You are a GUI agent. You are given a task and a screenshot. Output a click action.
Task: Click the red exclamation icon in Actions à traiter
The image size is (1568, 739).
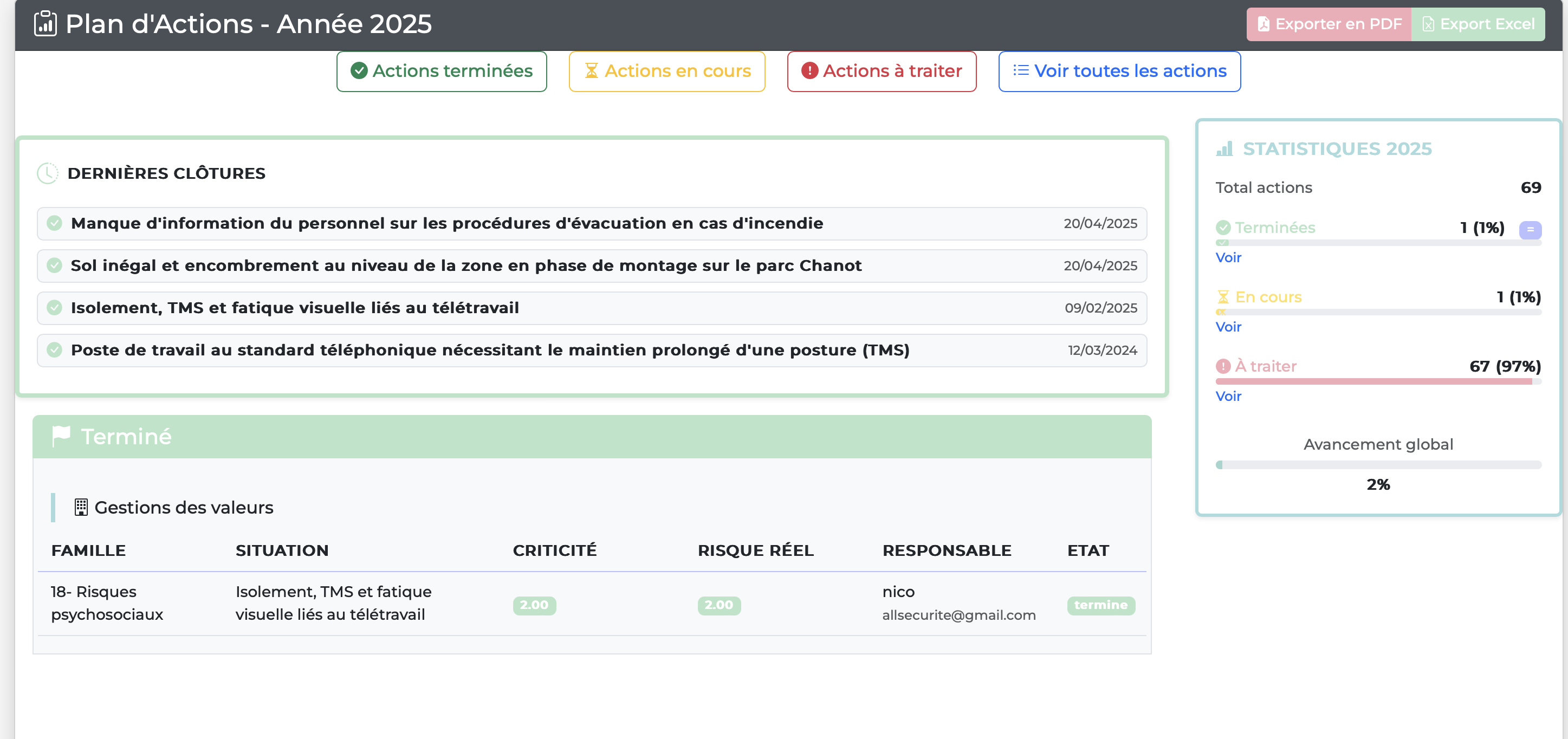pyautogui.click(x=809, y=71)
